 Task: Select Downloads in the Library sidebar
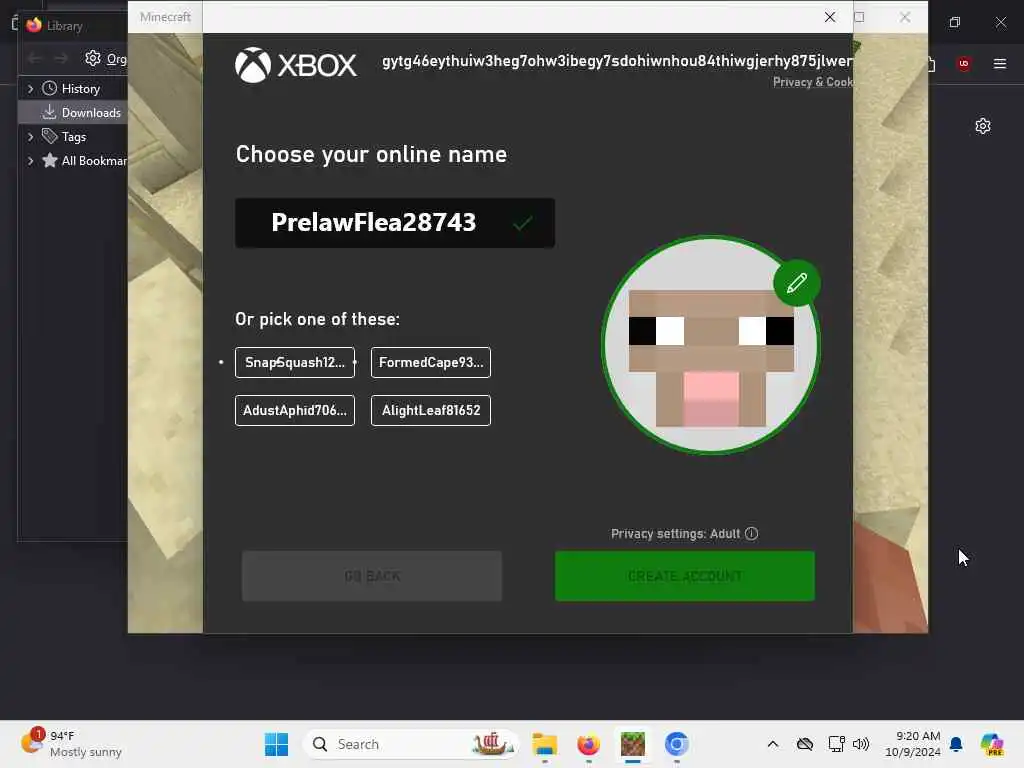click(x=73, y=113)
